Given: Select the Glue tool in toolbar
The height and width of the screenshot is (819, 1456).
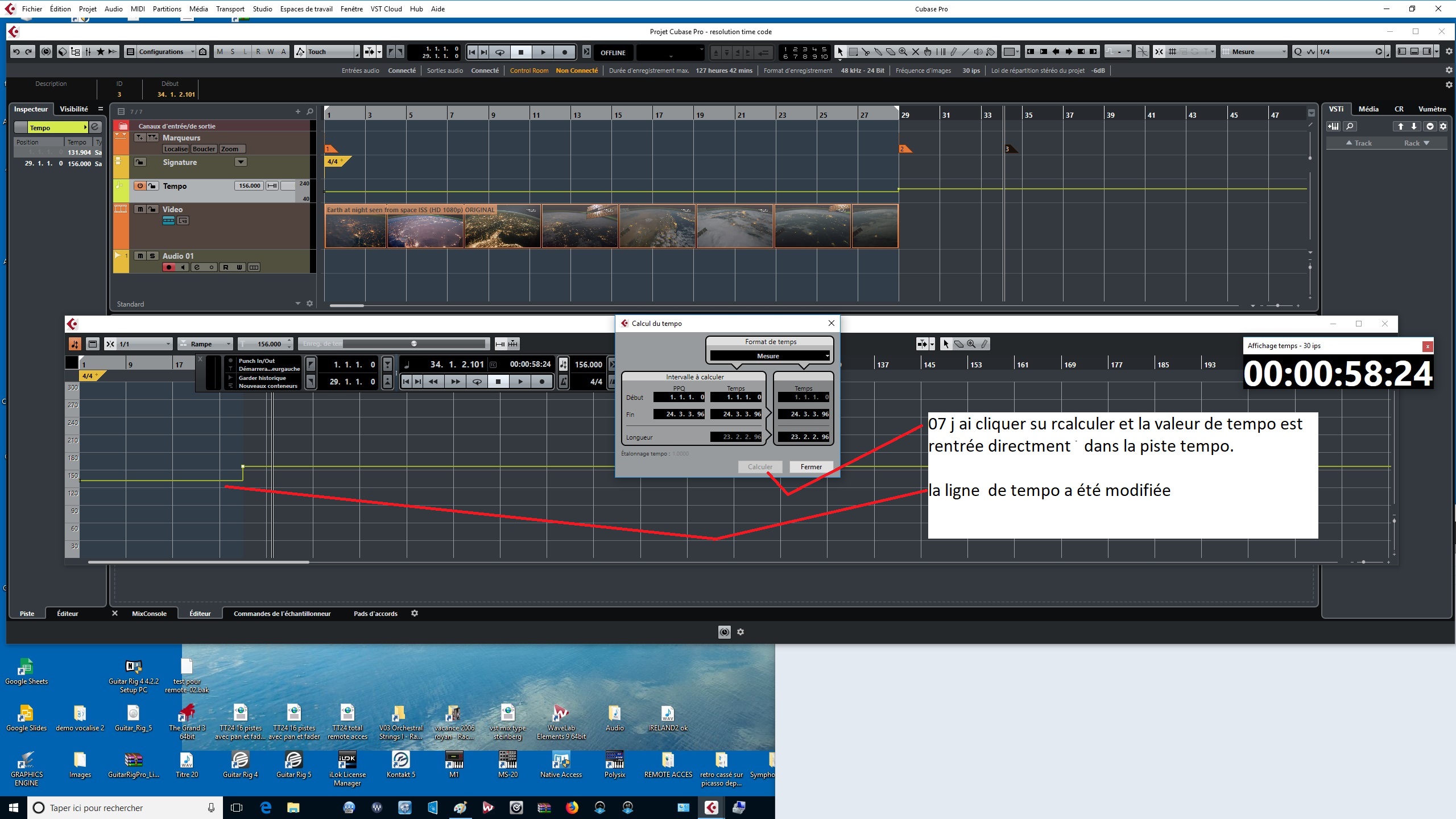Looking at the screenshot, I should (878, 52).
